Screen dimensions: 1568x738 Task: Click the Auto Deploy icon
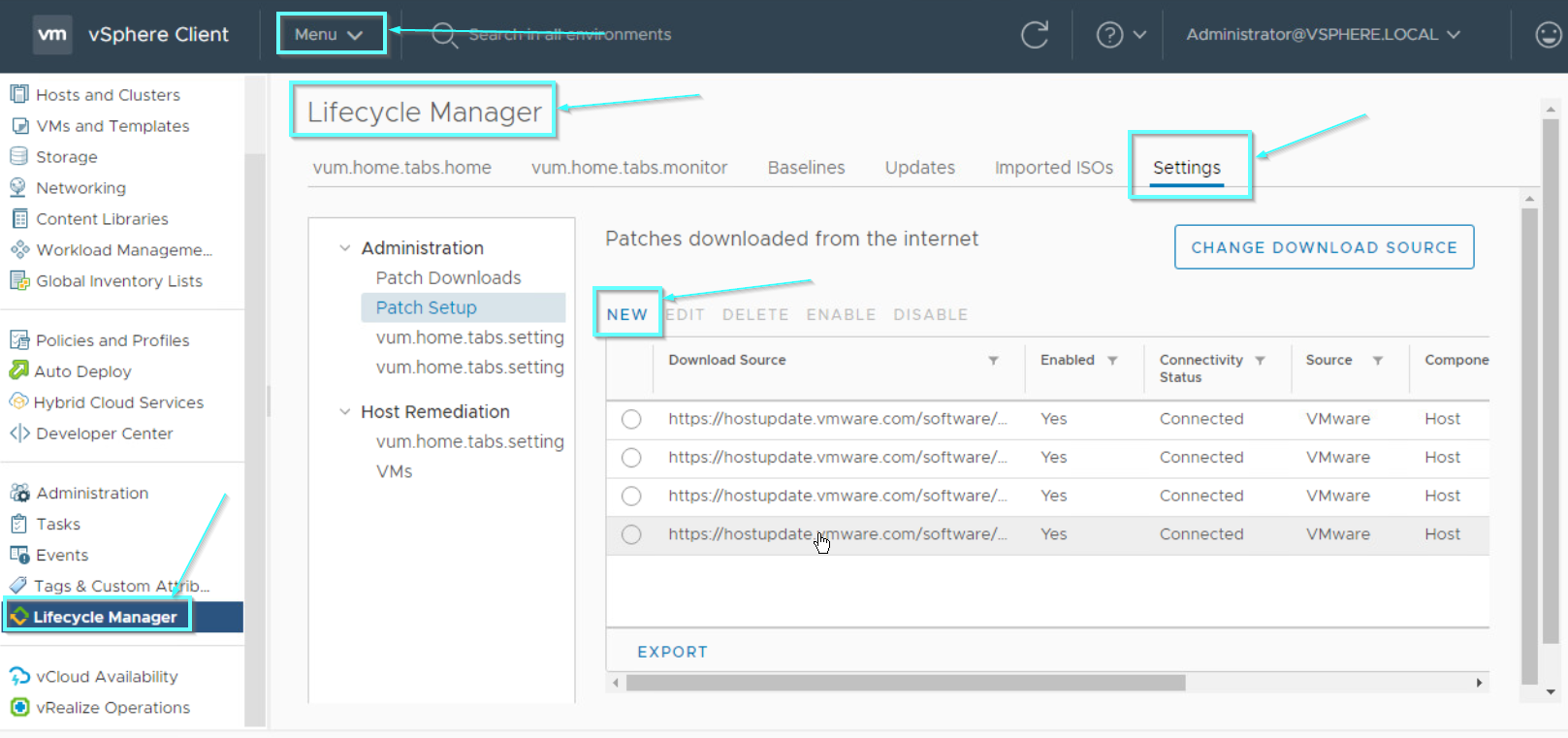(18, 369)
